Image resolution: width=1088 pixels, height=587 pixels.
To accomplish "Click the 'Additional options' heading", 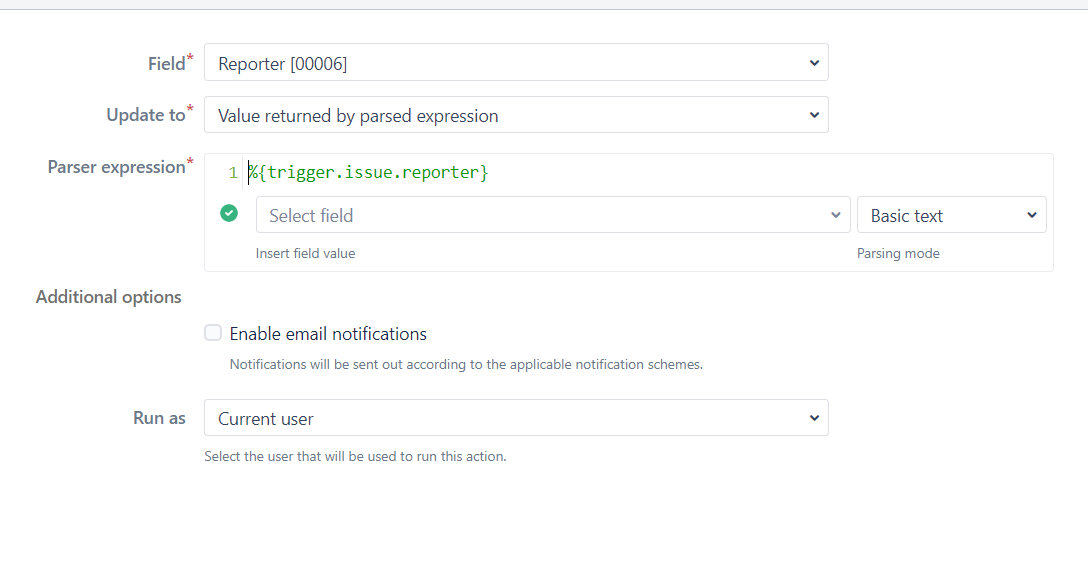I will pyautogui.click(x=109, y=297).
